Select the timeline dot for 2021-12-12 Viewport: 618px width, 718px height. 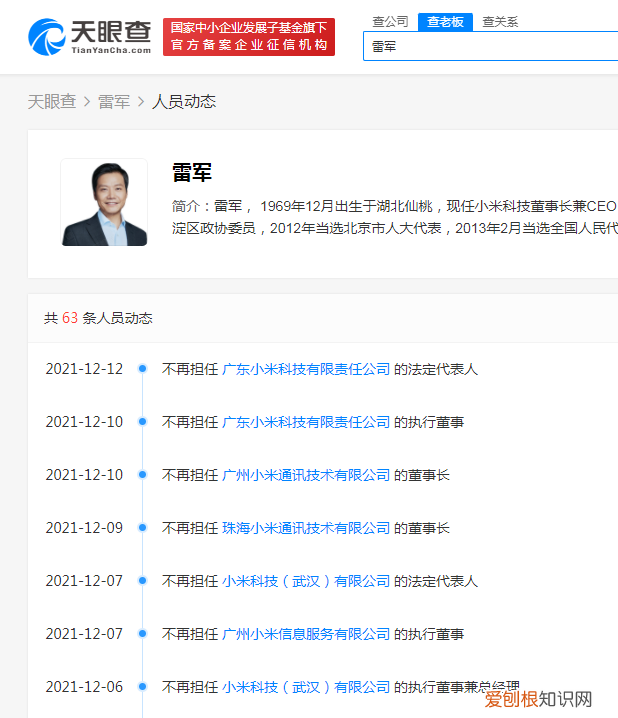point(142,369)
